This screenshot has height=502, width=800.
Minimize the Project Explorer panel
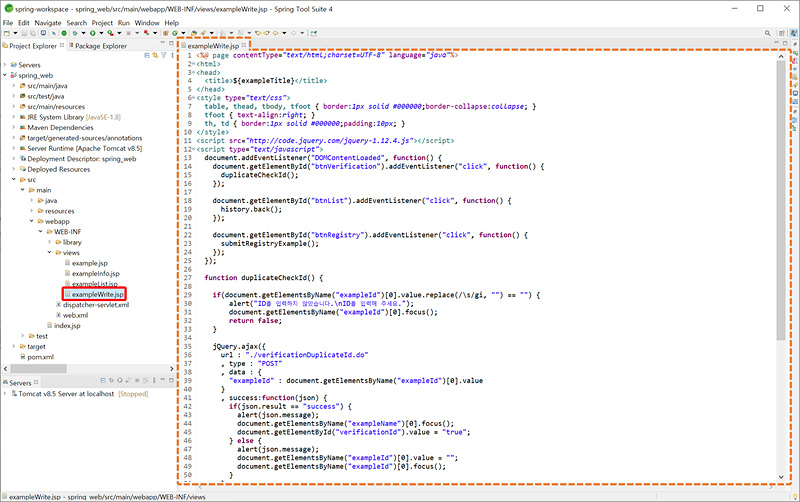(164, 43)
